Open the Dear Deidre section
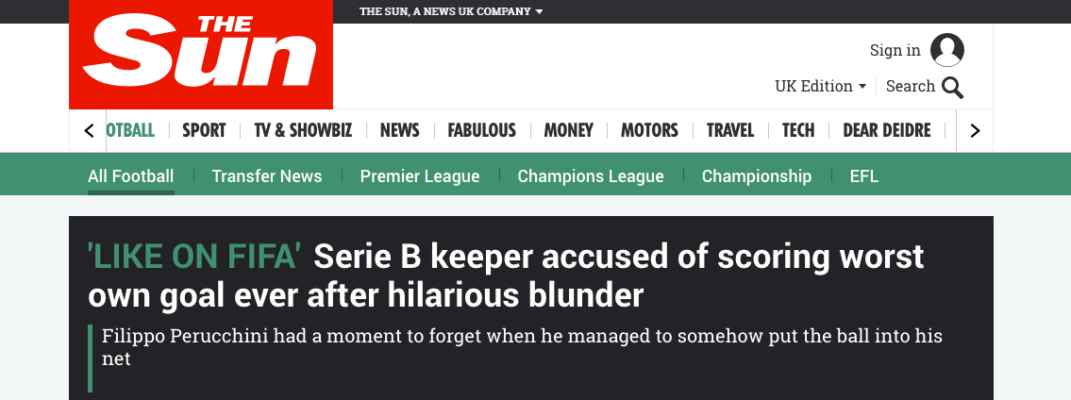The width and height of the screenshot is (1071, 400). pos(887,130)
